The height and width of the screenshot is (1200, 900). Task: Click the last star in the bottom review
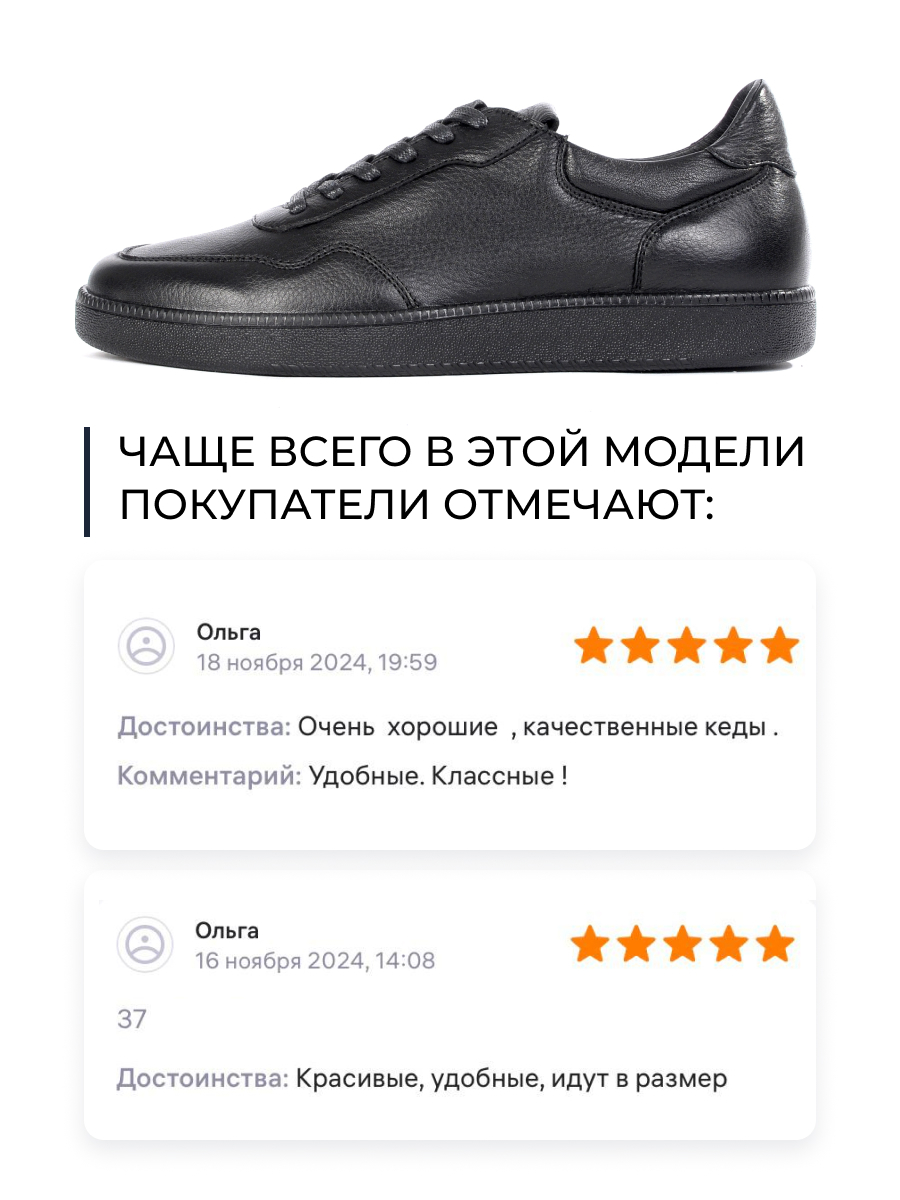tap(776, 943)
